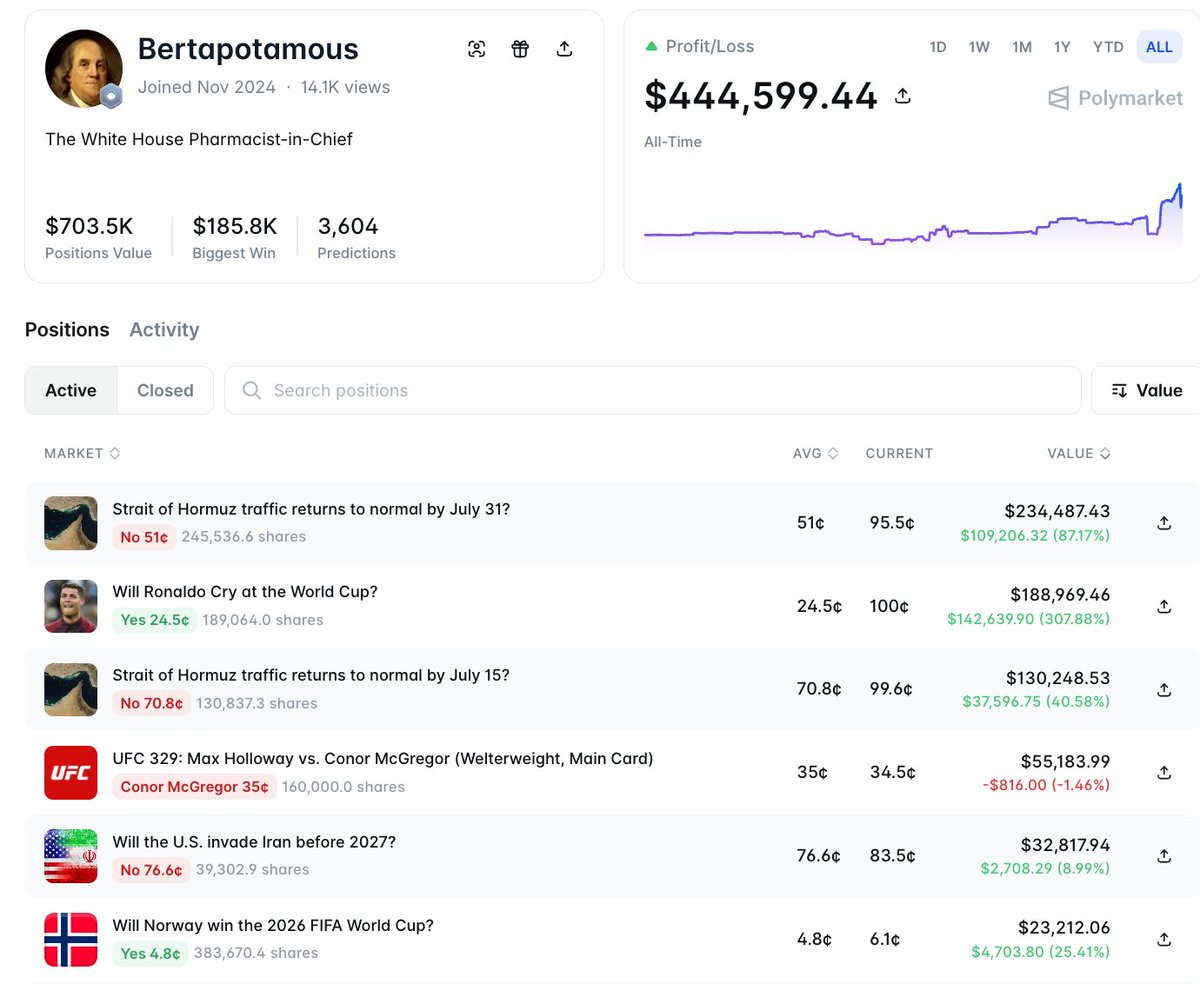Open UFC 329 Holloway vs. McGregor market
1200x984 pixels.
(x=383, y=759)
